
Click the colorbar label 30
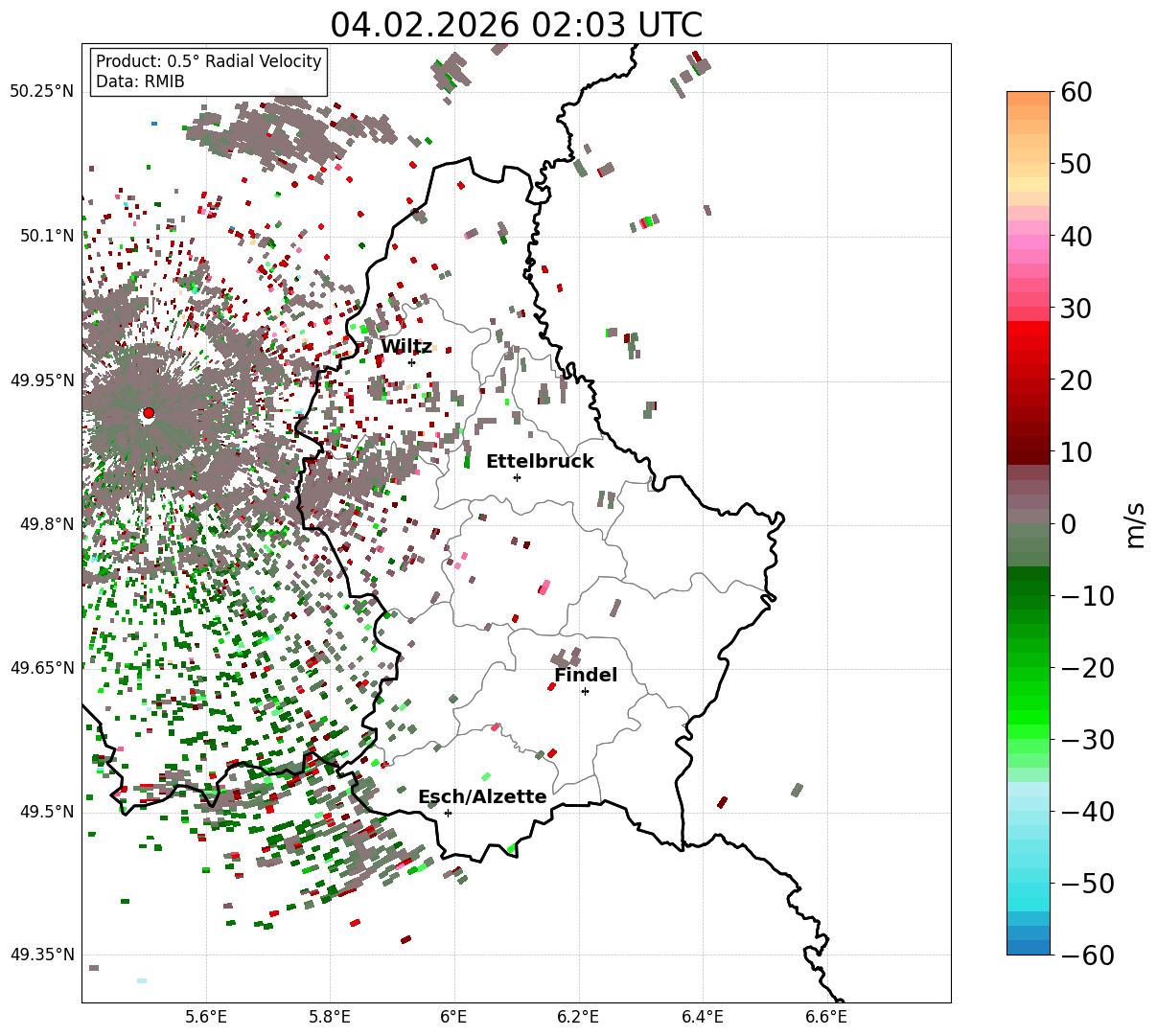[x=1076, y=309]
